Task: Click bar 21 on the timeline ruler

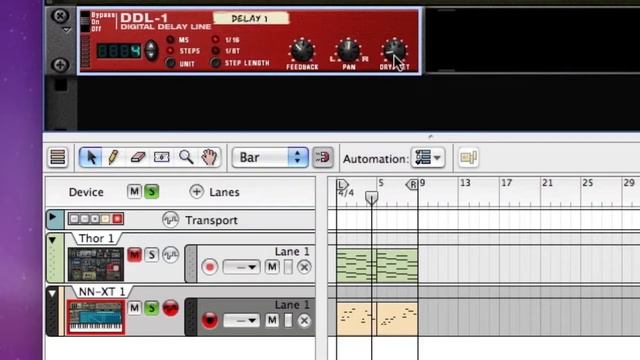Action: click(547, 183)
